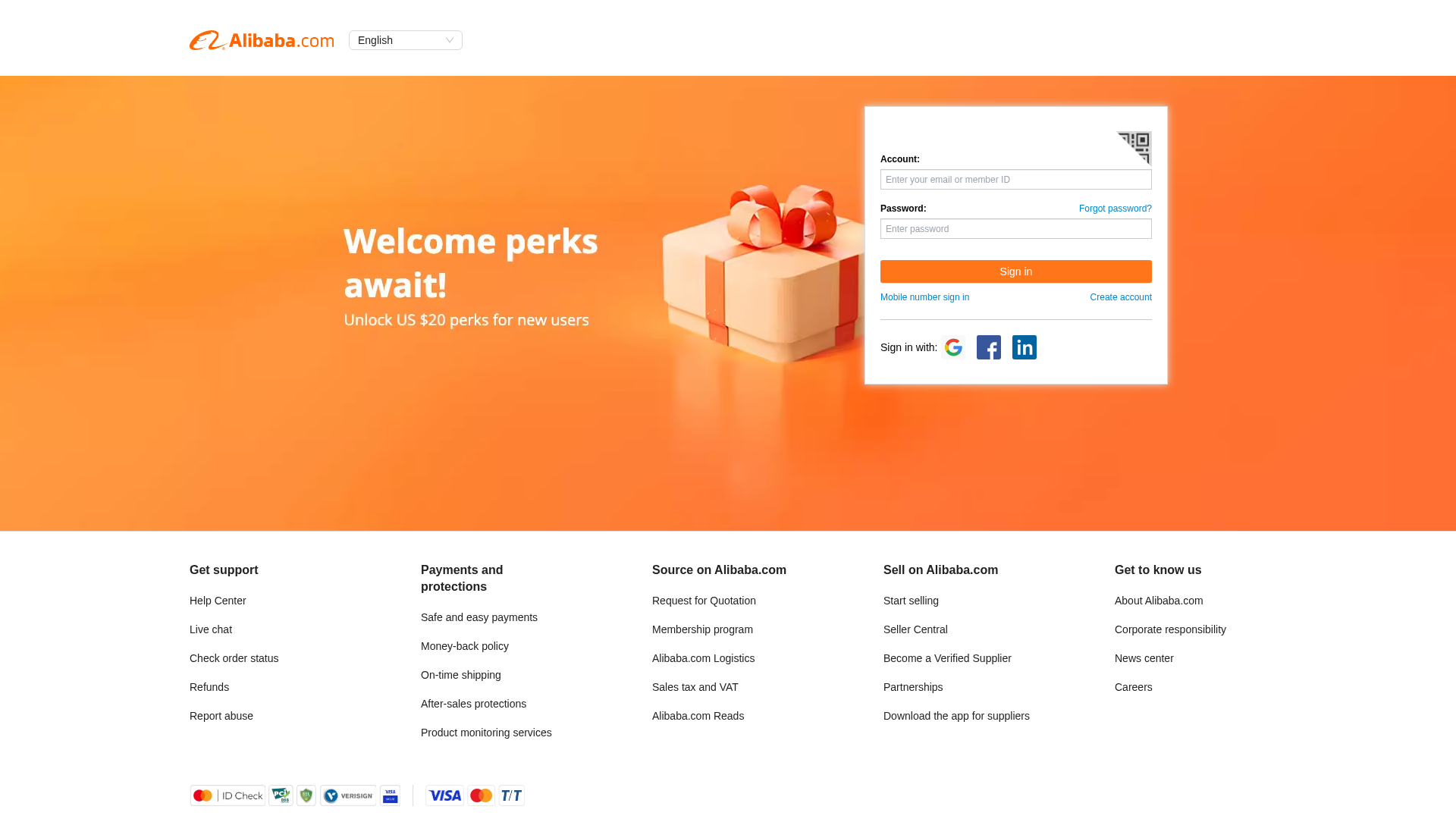The width and height of the screenshot is (1456, 819).
Task: Focus the Enter password field
Action: coord(1016,229)
